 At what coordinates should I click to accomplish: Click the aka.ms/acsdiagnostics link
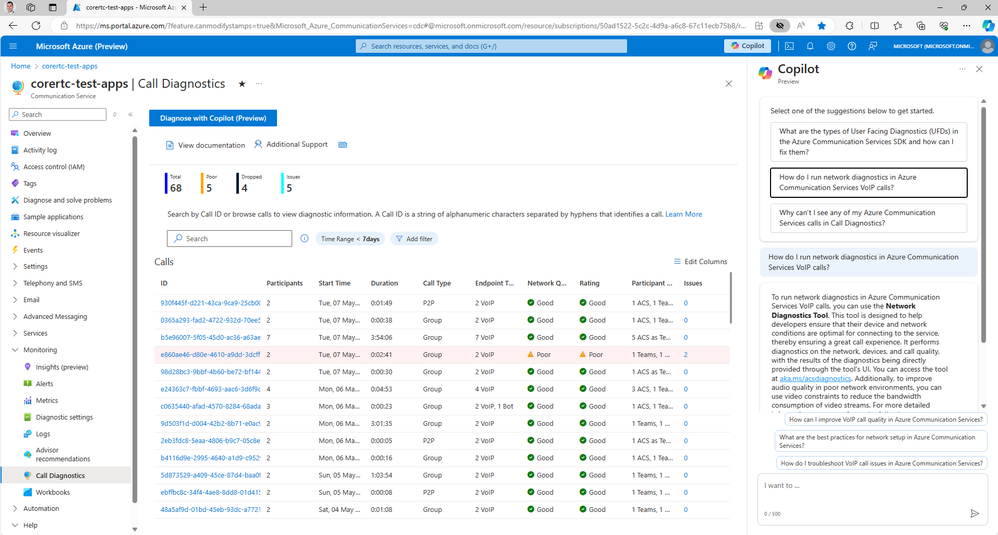815,379
